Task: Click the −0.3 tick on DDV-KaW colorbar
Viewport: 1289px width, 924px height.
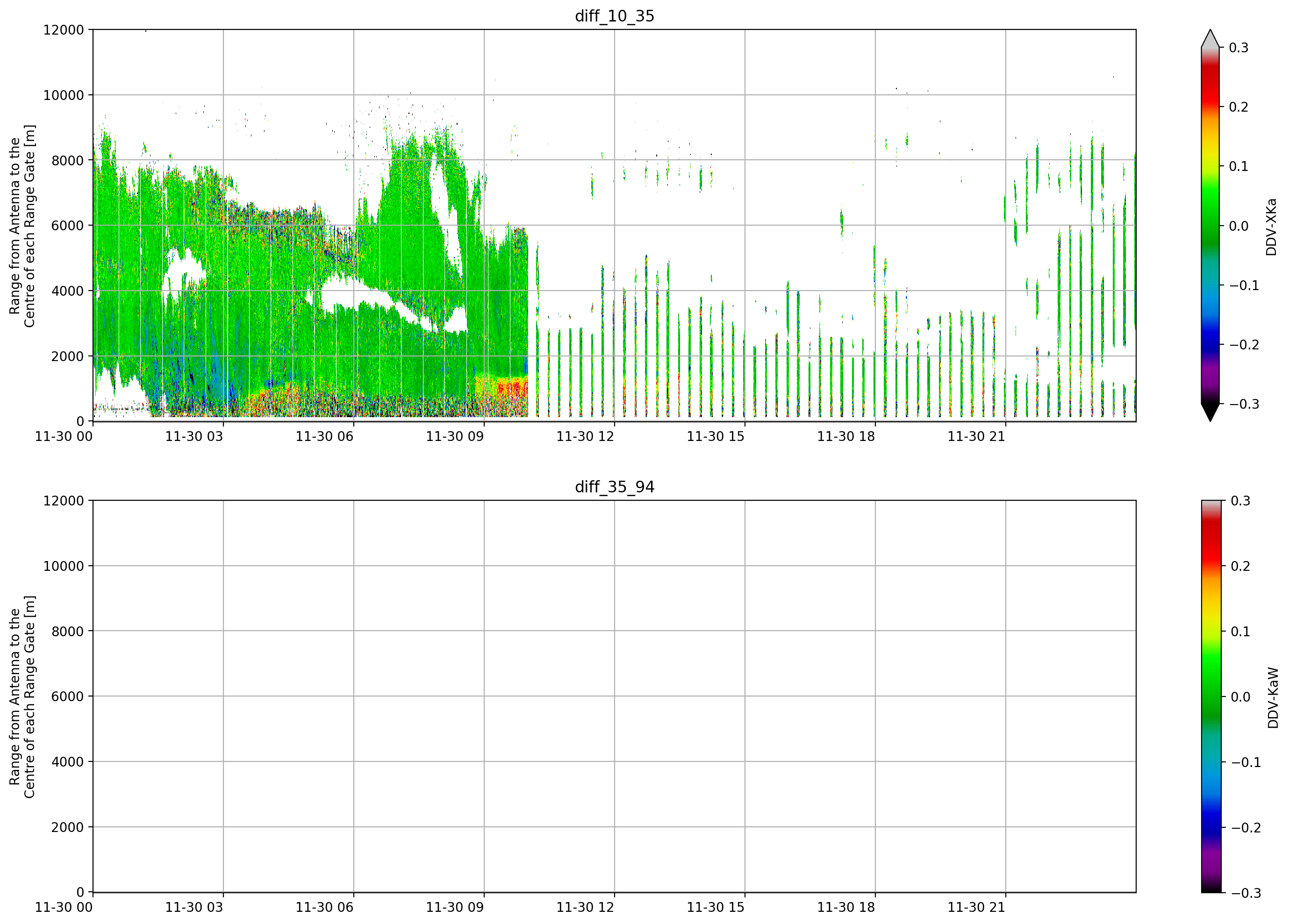Action: 1246,893
